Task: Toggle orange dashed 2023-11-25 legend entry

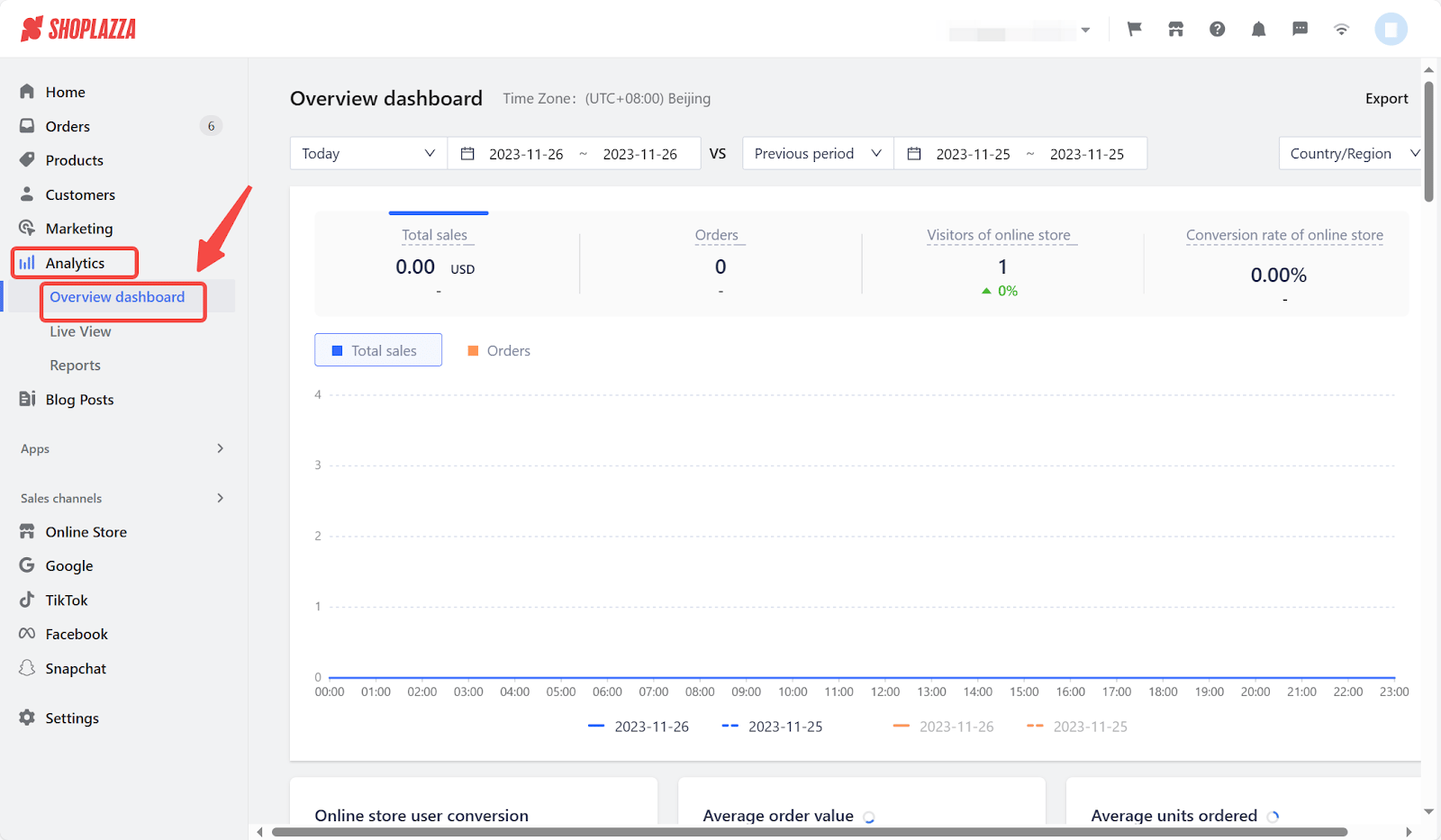Action: pos(1077,727)
